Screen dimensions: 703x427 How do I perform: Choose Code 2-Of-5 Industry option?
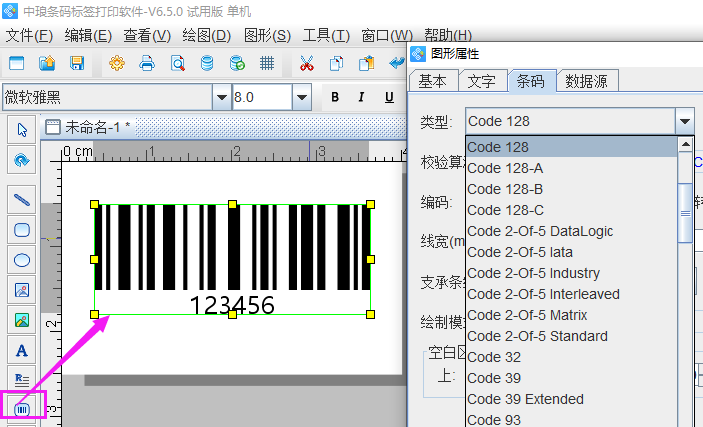571,273
